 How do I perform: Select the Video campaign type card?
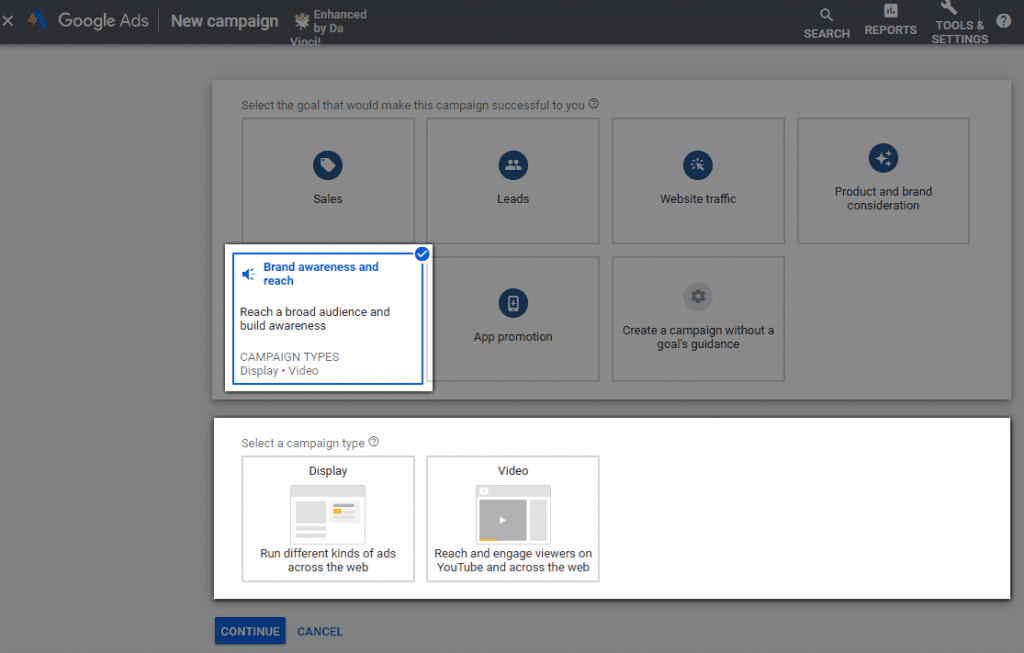point(513,518)
